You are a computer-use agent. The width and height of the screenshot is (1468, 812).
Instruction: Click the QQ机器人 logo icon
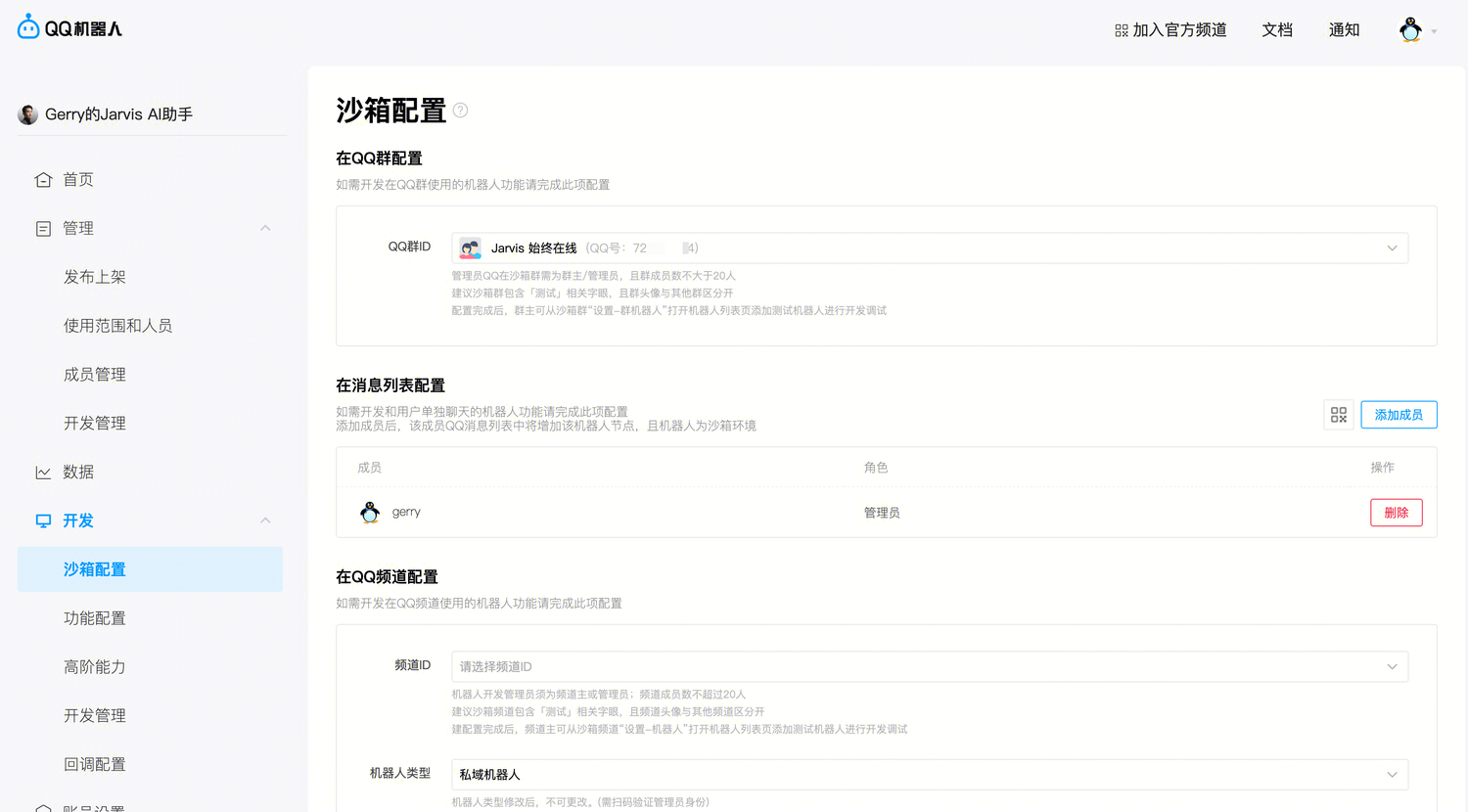28,28
